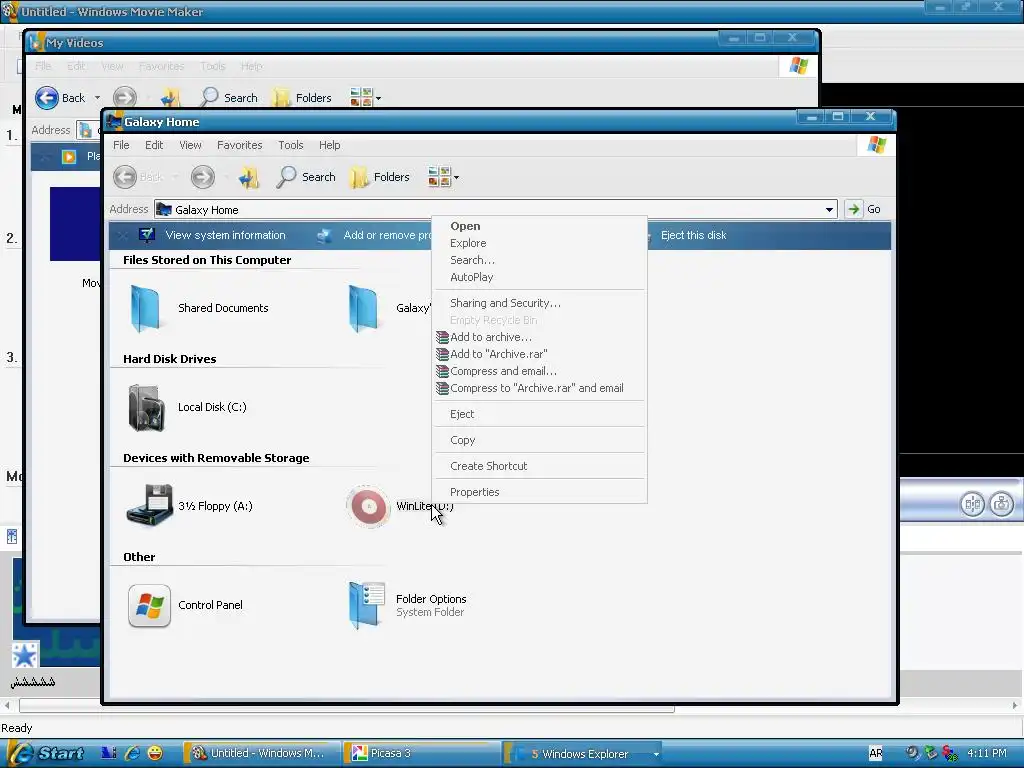Open the Control Panel icon
Image resolution: width=1024 pixels, height=768 pixels.
(x=150, y=605)
